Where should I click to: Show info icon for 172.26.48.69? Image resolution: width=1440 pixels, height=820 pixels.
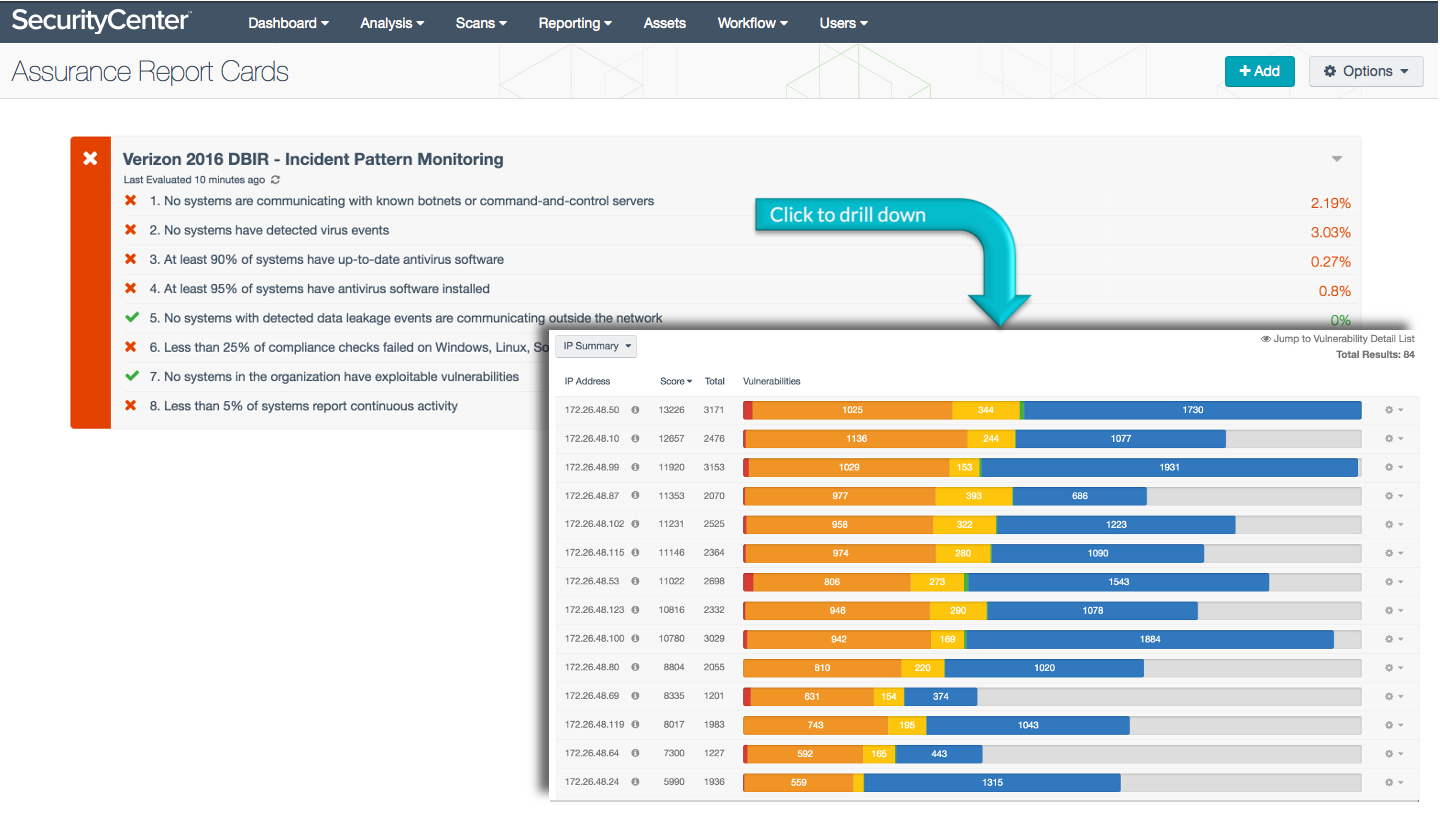[x=635, y=696]
